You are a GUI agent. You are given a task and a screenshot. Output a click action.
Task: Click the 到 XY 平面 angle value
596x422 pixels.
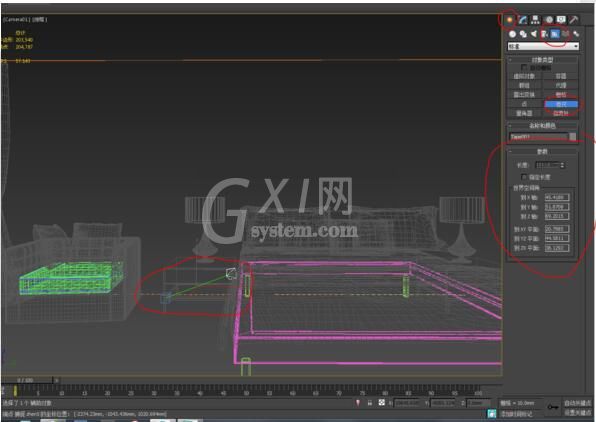(x=557, y=229)
